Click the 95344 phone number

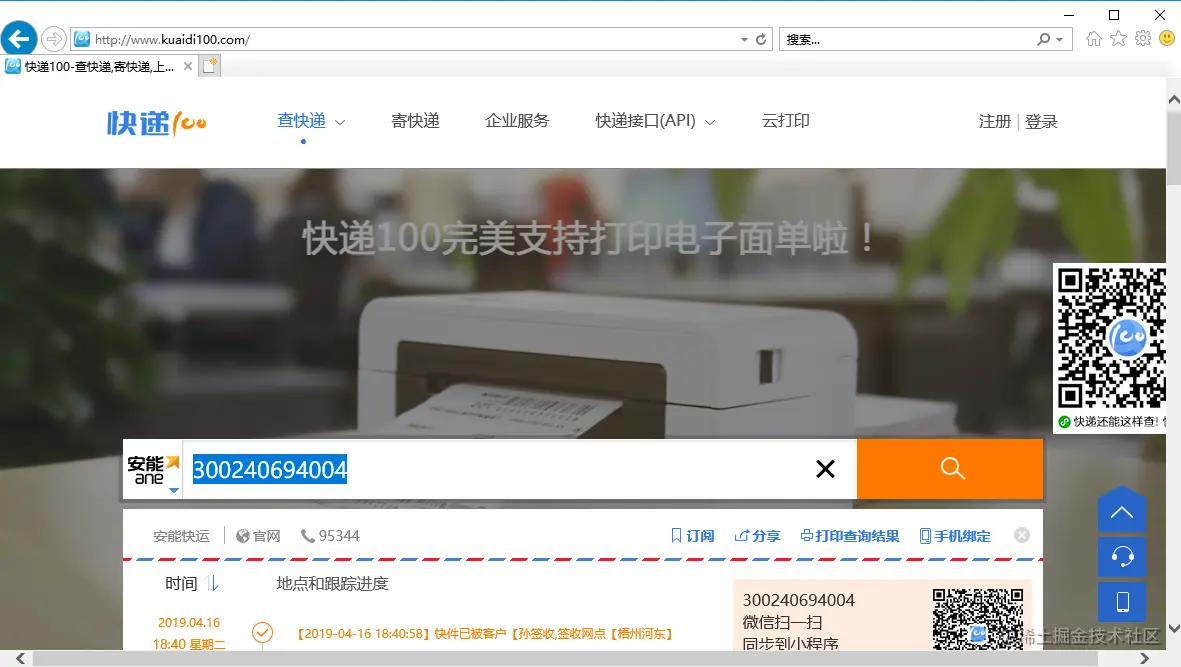click(330, 536)
